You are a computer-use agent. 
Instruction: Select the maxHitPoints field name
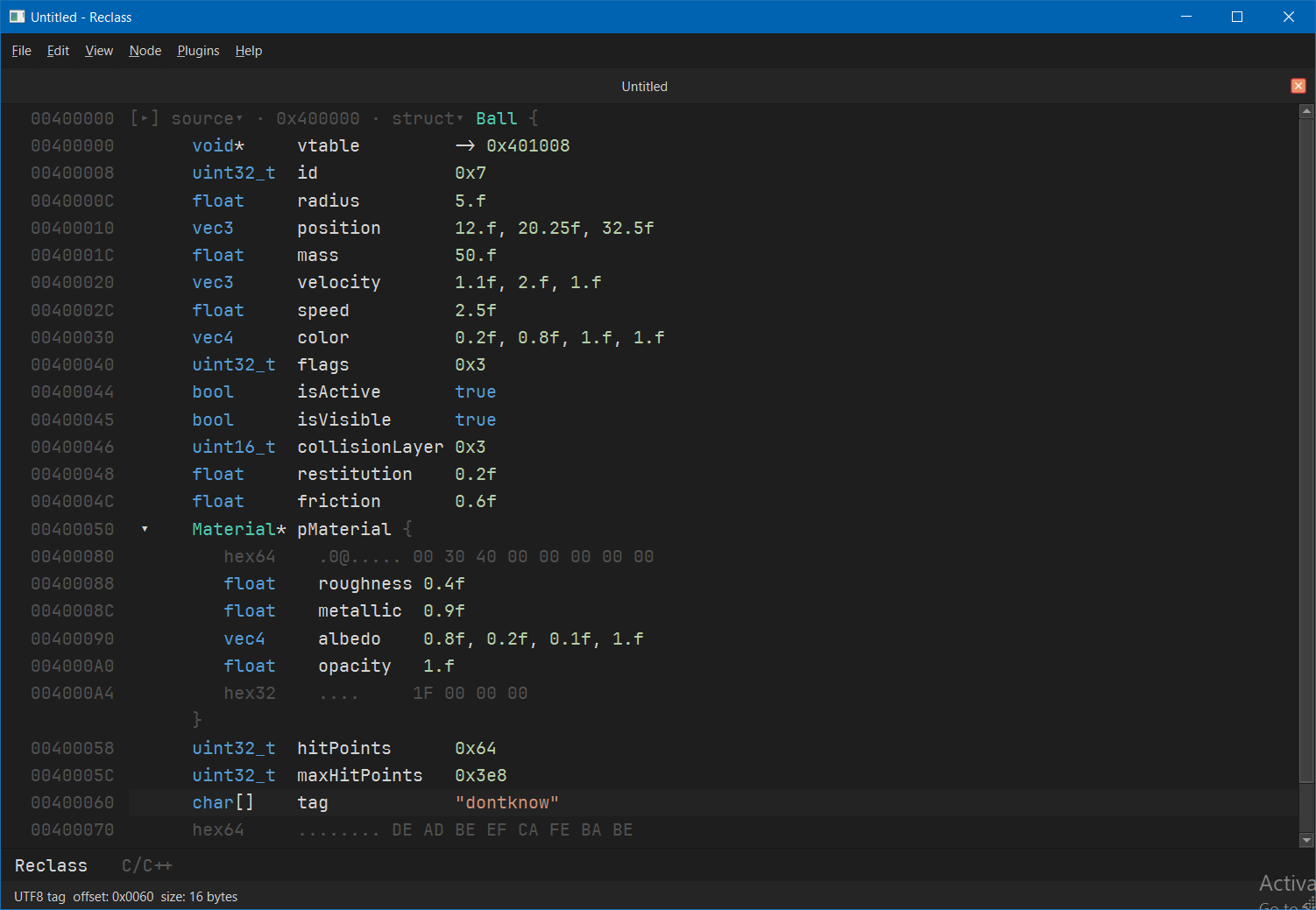click(x=360, y=775)
